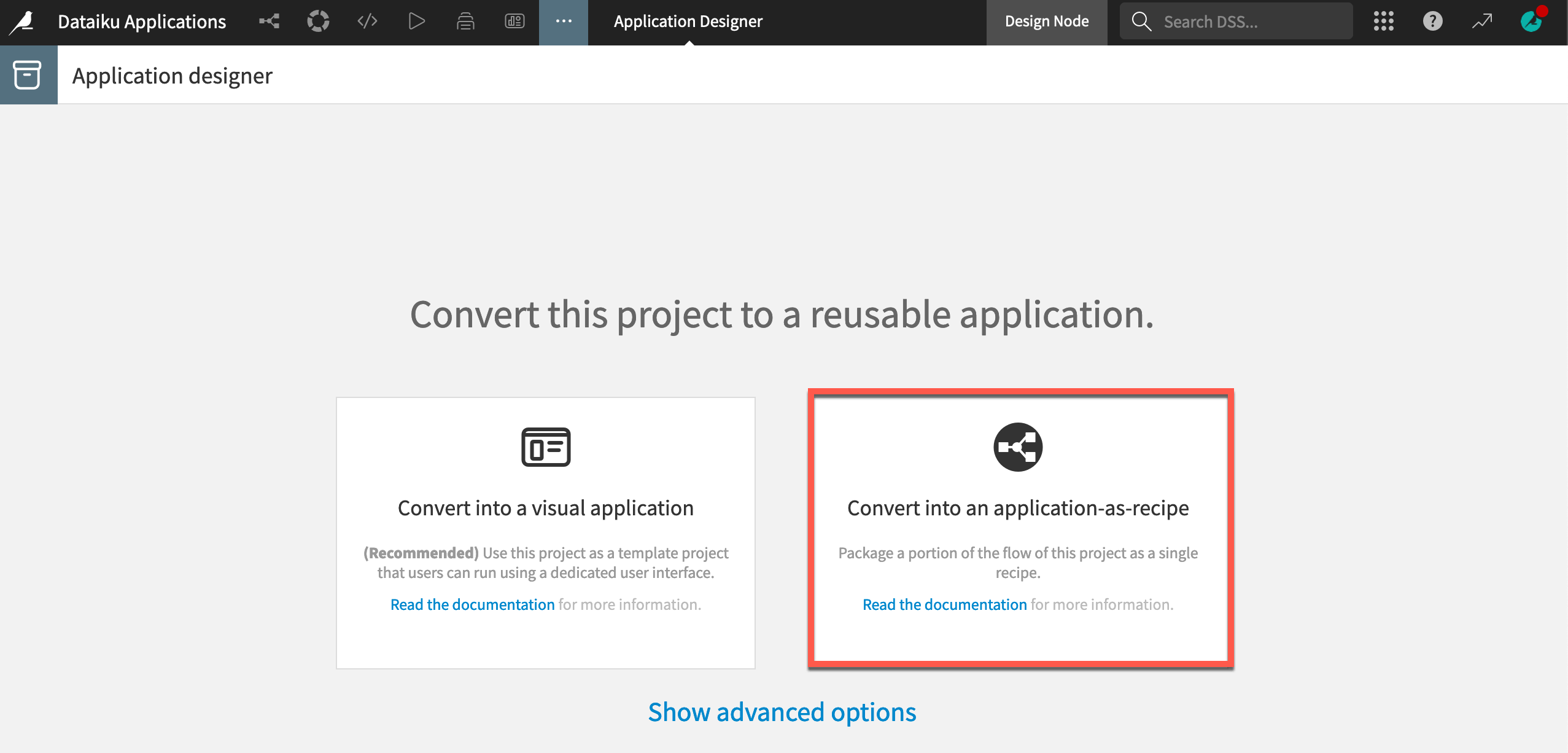This screenshot has width=1568, height=753.
Task: Click the code editor icon in toolbar
Action: pos(368,22)
